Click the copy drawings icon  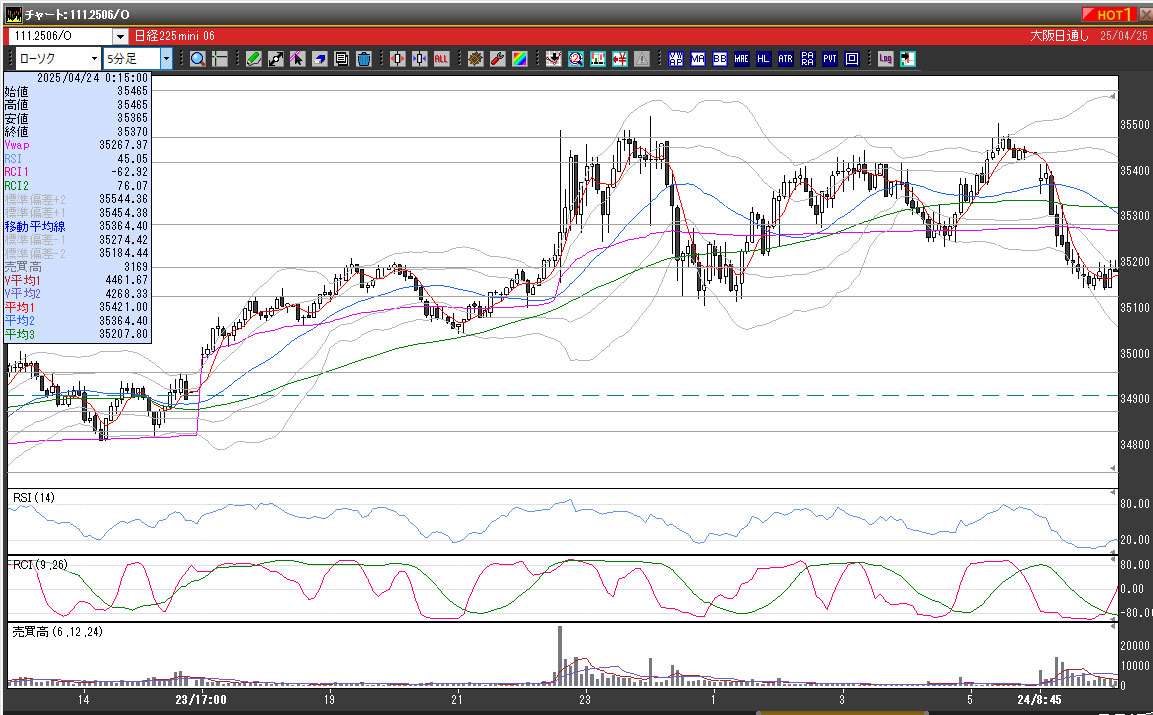point(341,59)
